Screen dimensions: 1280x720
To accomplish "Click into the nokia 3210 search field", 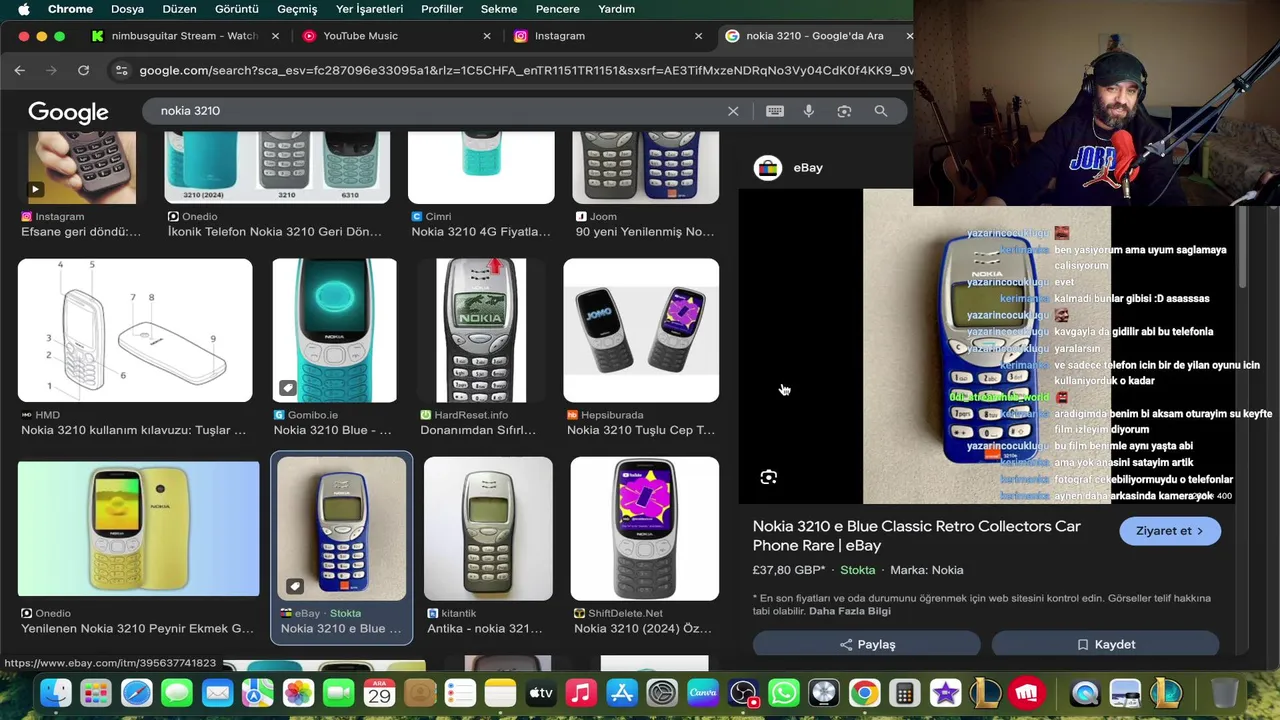I will pos(440,111).
